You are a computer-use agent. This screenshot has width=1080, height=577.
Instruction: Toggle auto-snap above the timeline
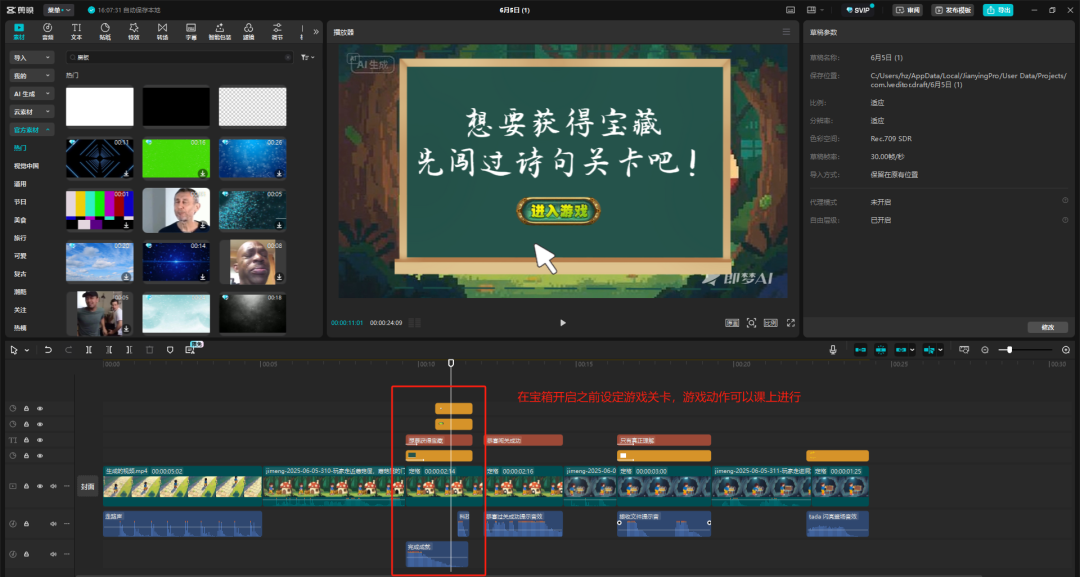pyautogui.click(x=882, y=350)
